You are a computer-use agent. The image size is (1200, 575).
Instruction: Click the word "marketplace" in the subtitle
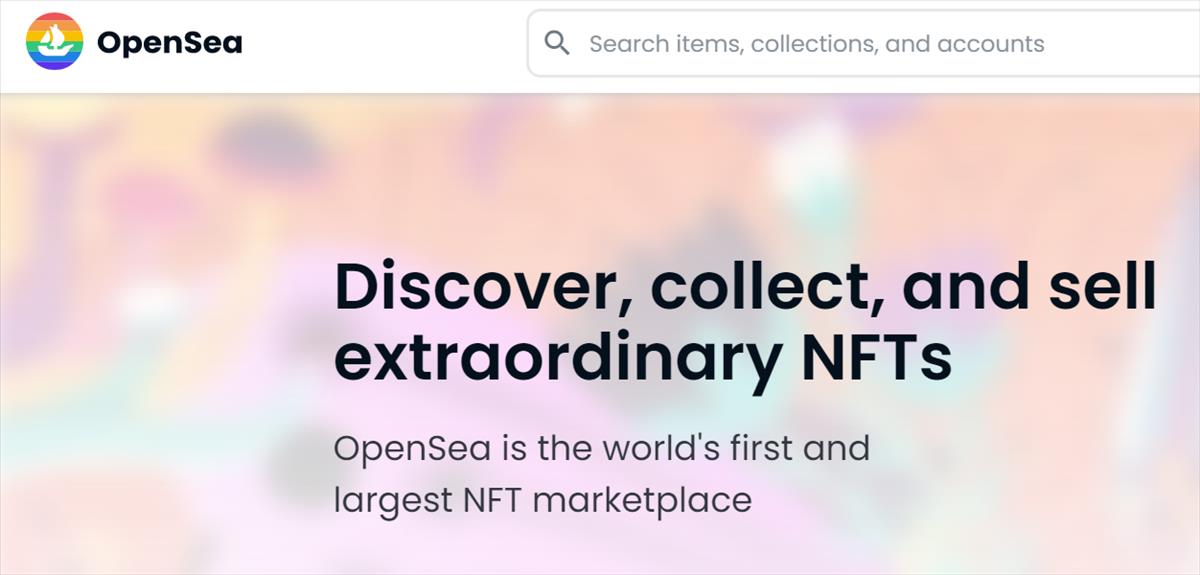641,499
